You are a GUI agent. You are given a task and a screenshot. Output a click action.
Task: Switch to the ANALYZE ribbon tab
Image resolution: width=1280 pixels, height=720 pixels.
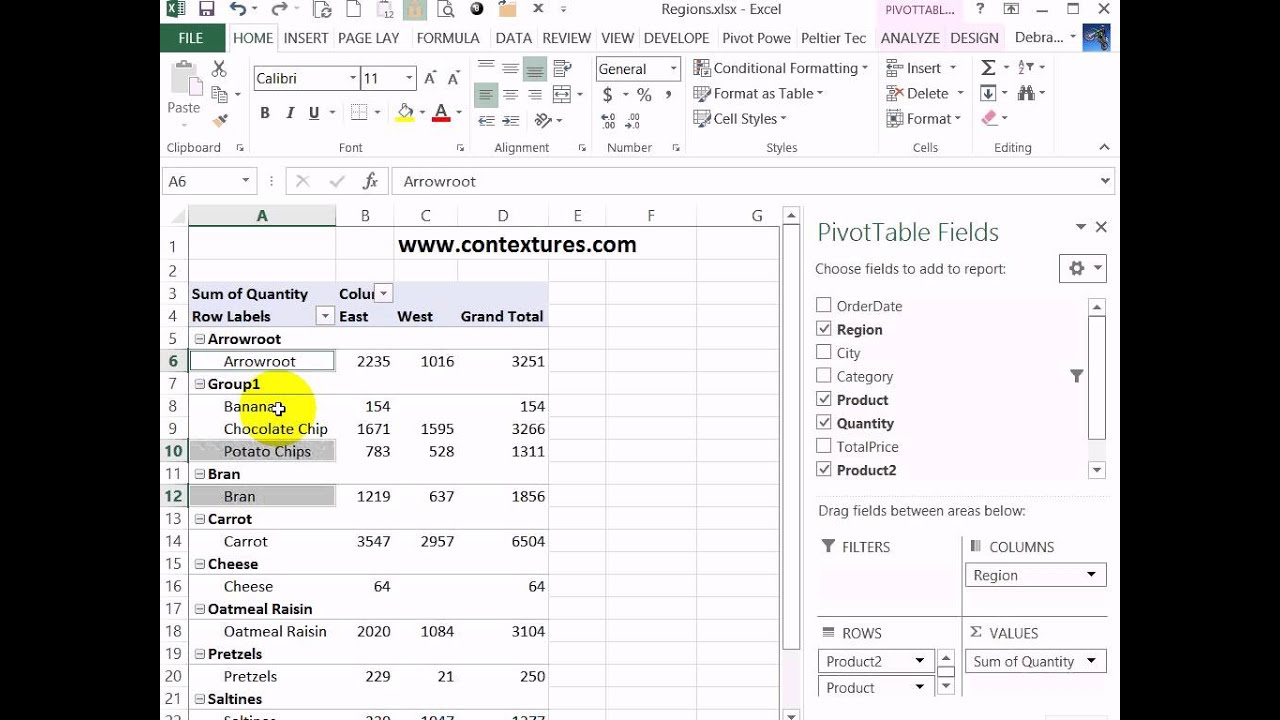coord(909,38)
